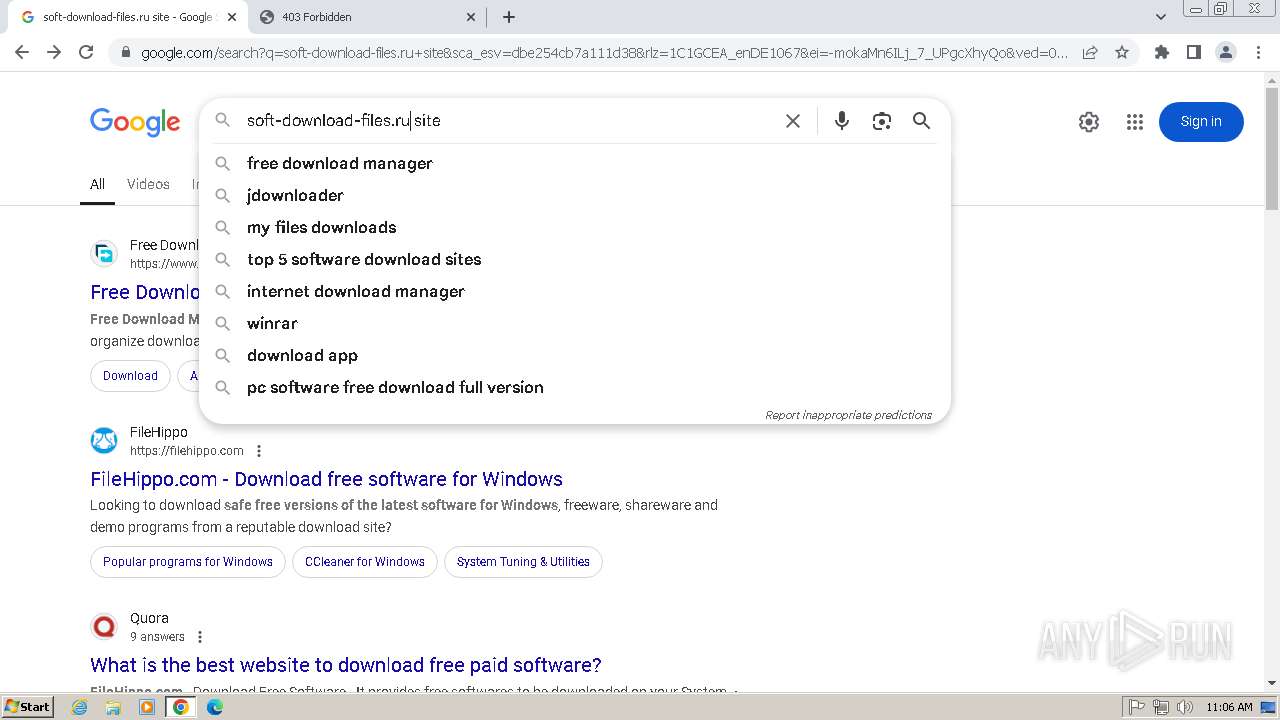1280x720 pixels.
Task: Open the FileHippo.com result title link
Action: 326,479
